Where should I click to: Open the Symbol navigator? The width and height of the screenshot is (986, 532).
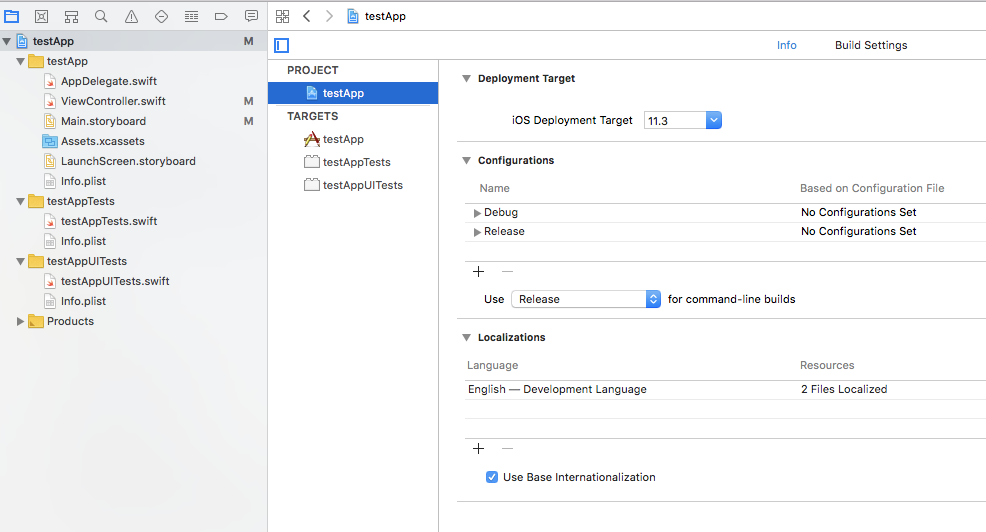71,16
